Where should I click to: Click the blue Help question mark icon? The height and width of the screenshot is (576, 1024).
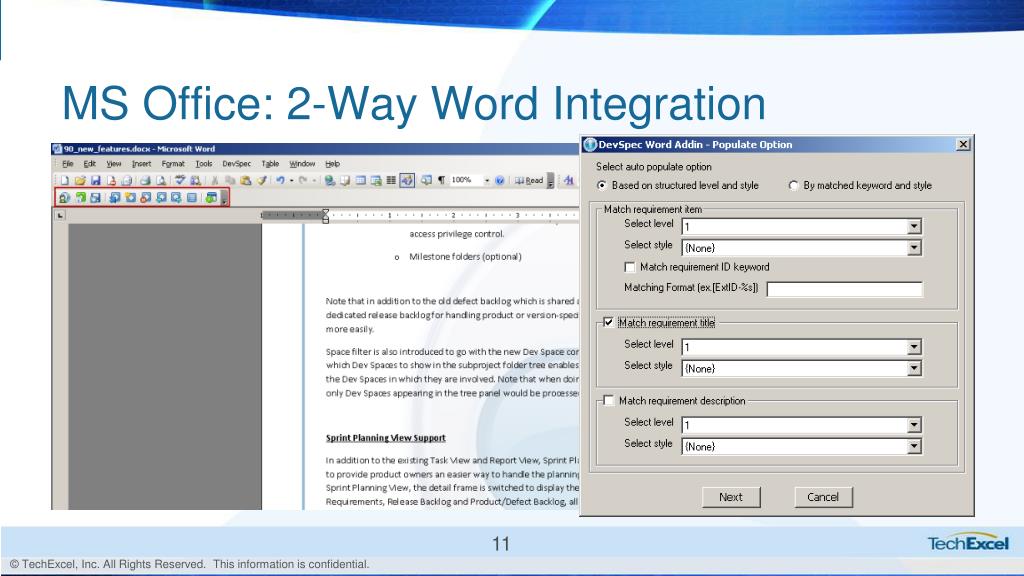tap(500, 180)
